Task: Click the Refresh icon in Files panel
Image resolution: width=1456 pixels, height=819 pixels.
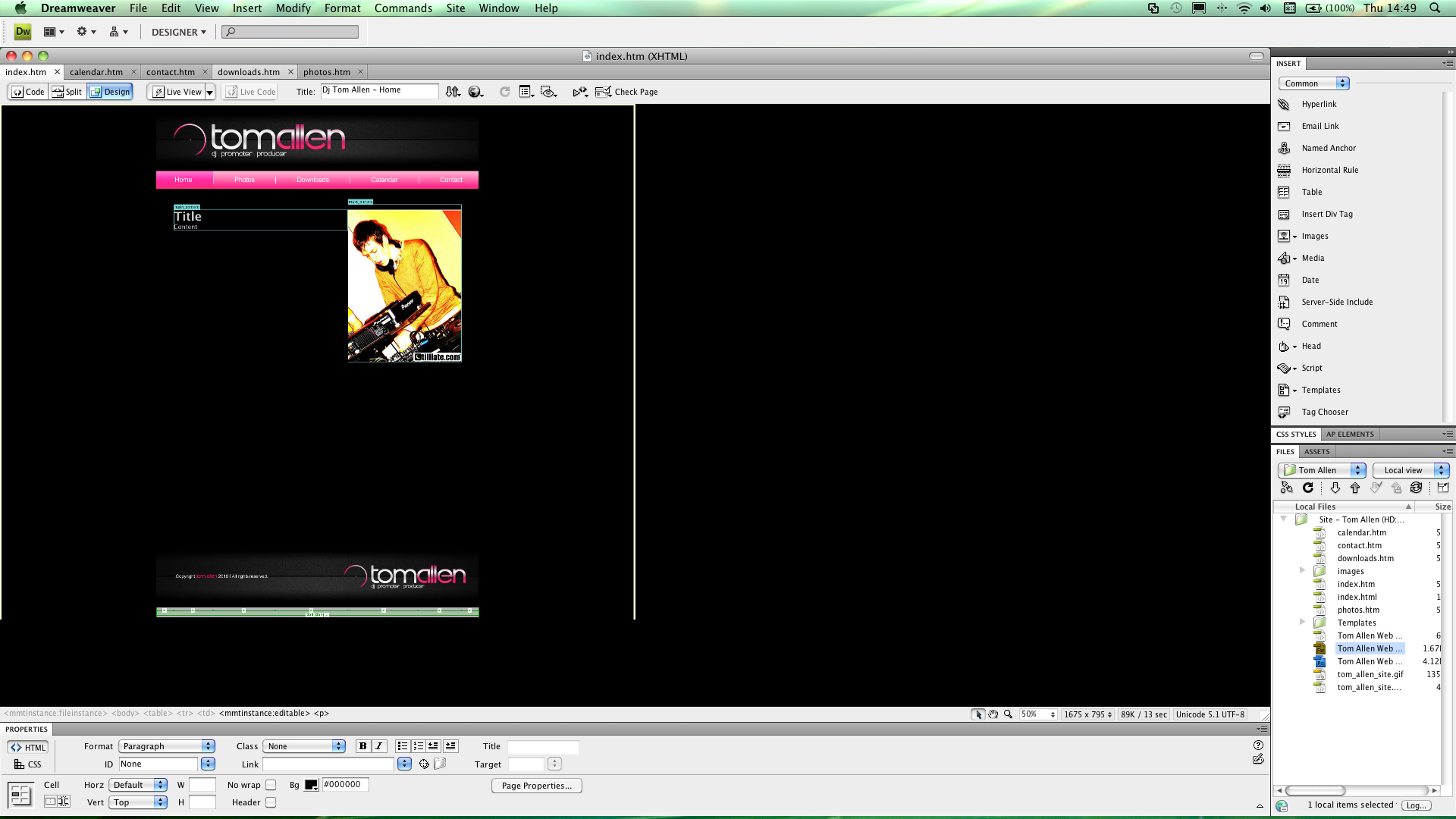Action: click(x=1308, y=488)
